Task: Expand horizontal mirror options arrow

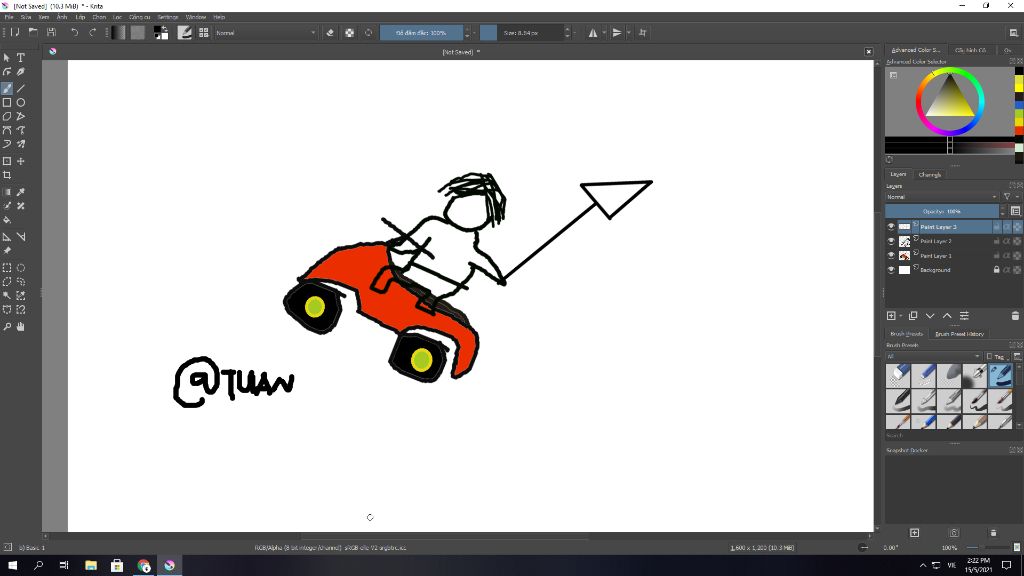Action: pyautogui.click(x=604, y=33)
